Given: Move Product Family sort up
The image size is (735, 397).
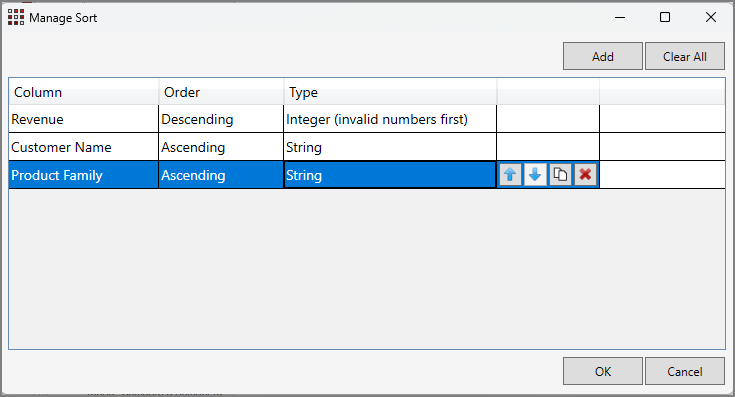Looking at the screenshot, I should click(510, 175).
